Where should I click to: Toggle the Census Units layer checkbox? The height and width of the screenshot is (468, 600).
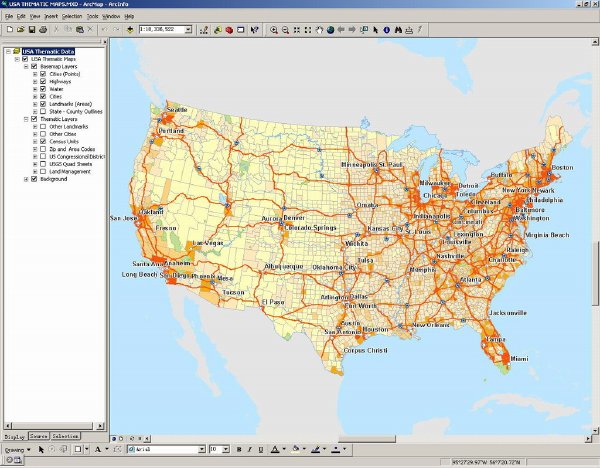click(x=43, y=142)
